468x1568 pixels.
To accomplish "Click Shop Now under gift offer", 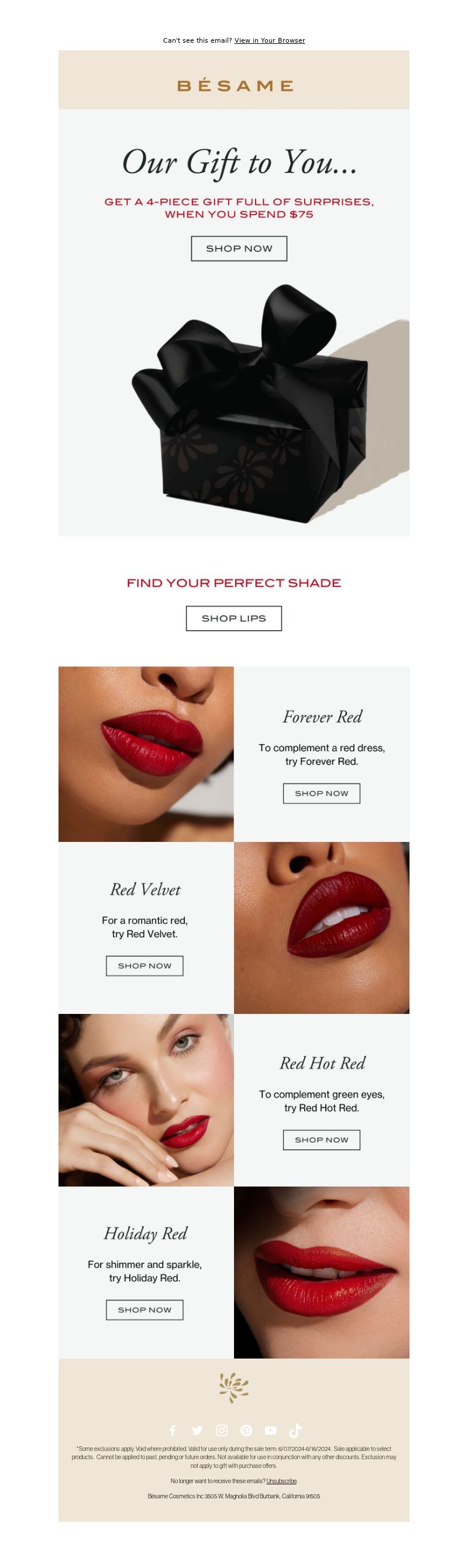I will [239, 248].
